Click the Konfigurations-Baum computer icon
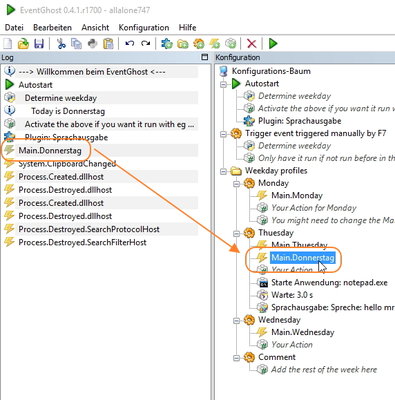 point(224,71)
